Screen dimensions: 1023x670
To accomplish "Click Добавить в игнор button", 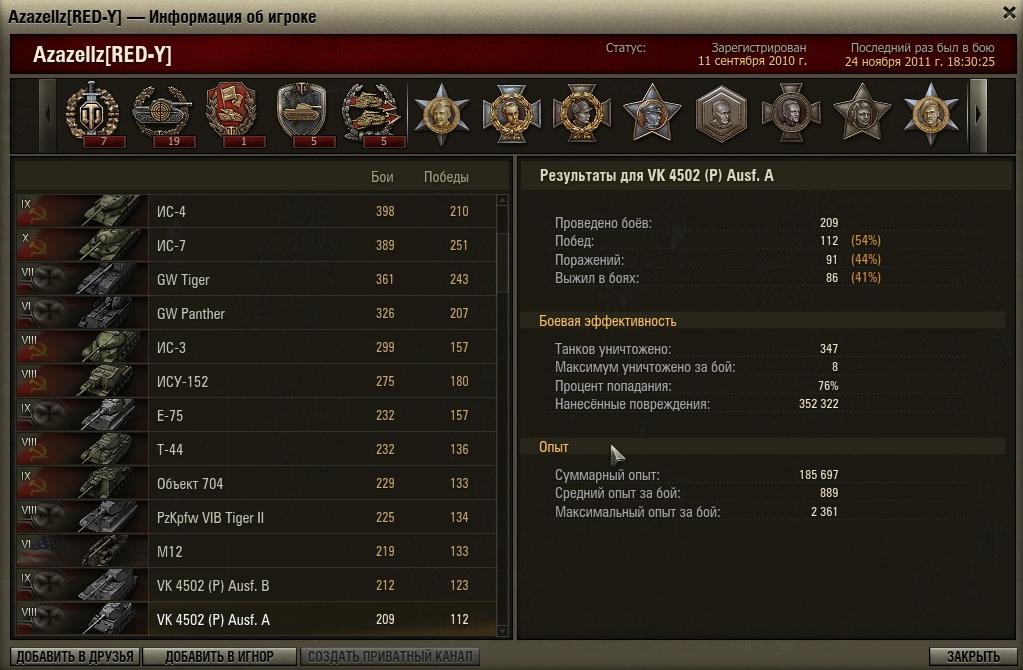I will (x=219, y=656).
